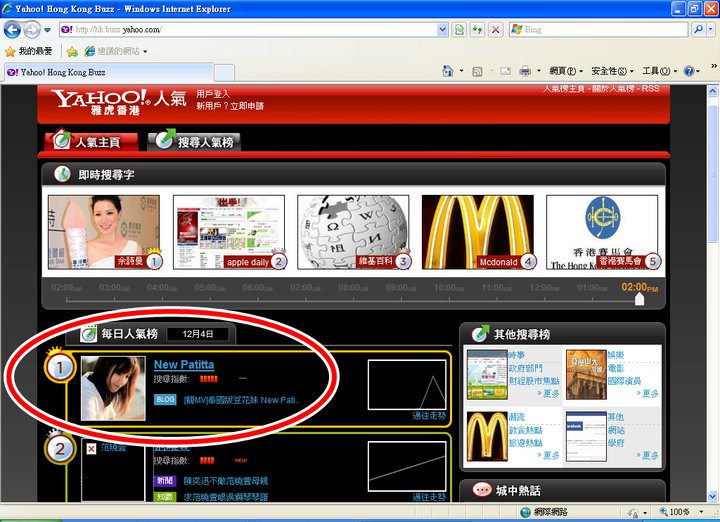Screen dimensions: 720x522
Task: Open search provider dropdown beside magnifier
Action: point(710,30)
